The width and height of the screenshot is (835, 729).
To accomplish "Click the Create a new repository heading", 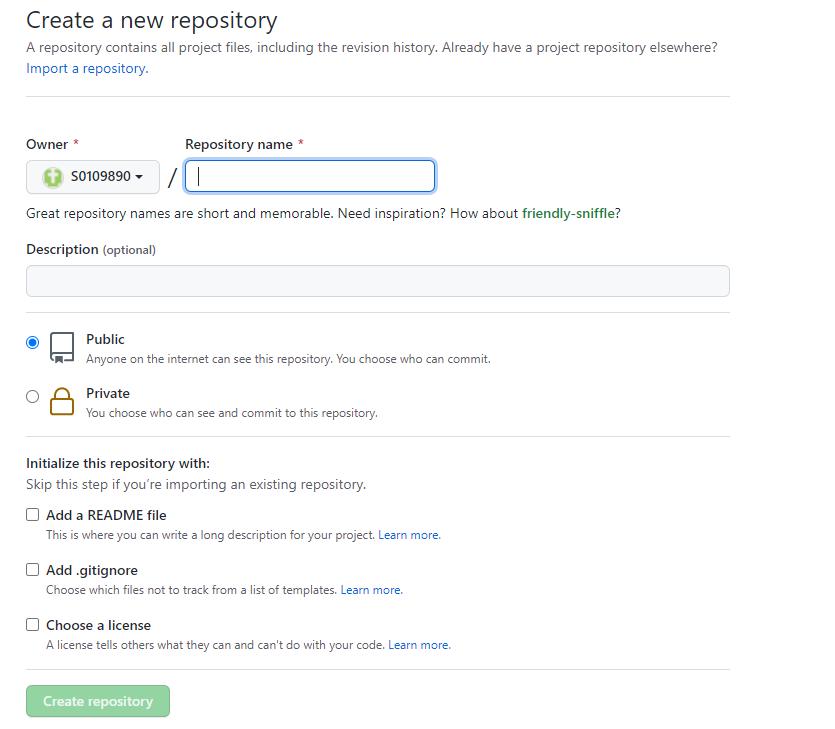I will pyautogui.click(x=152, y=20).
